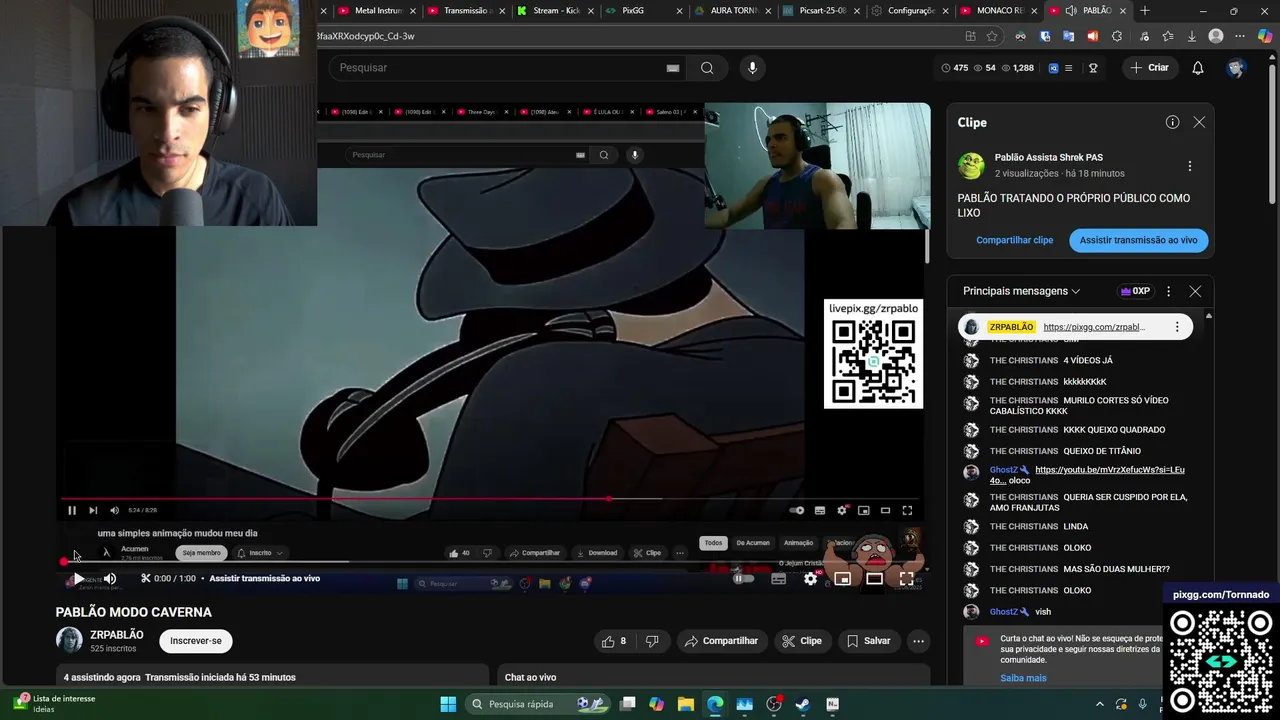Click the Assistir transmissão ao vivo player label

(264, 578)
